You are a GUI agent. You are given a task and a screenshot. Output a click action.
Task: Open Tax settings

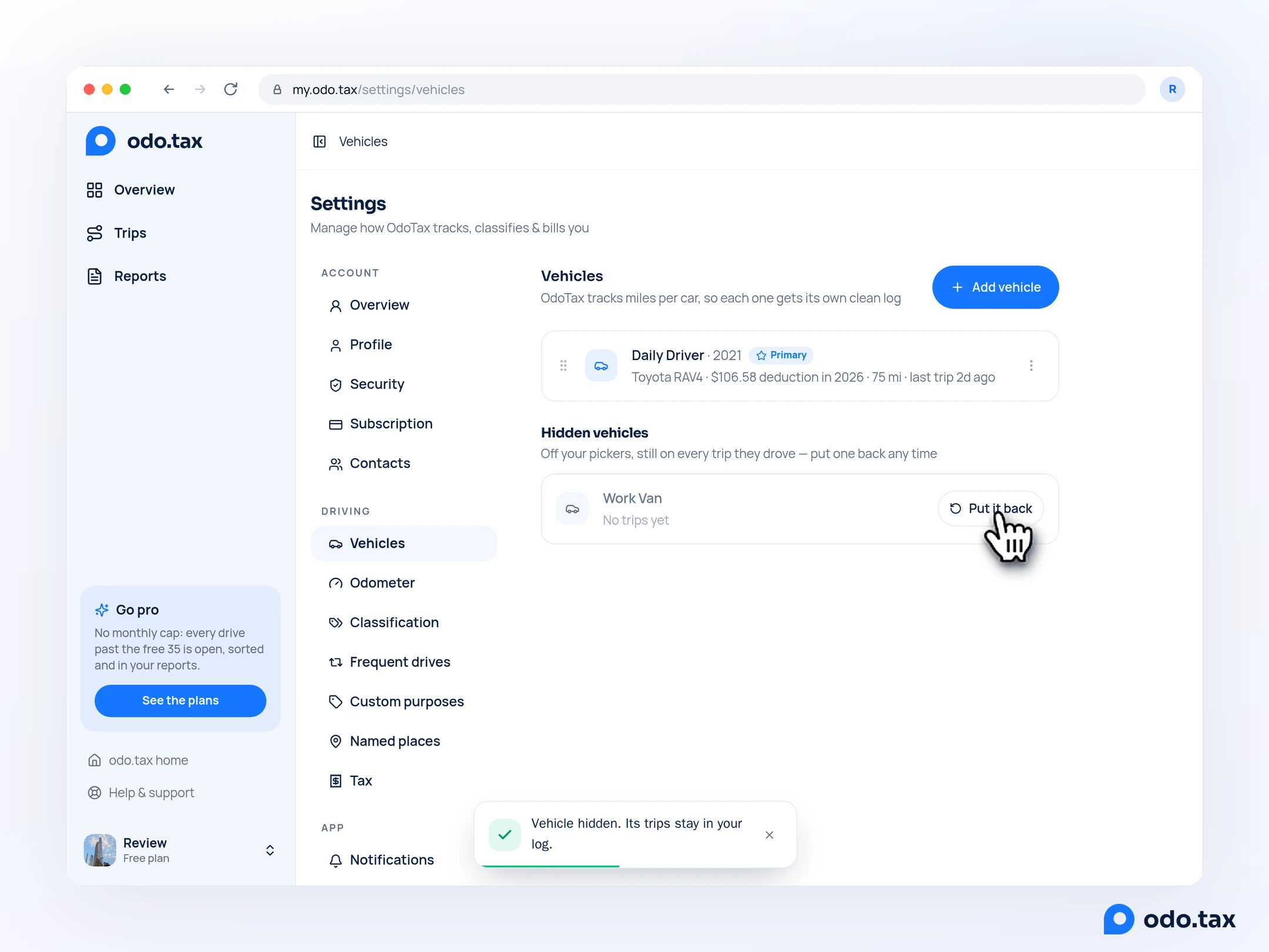pyautogui.click(x=404, y=781)
